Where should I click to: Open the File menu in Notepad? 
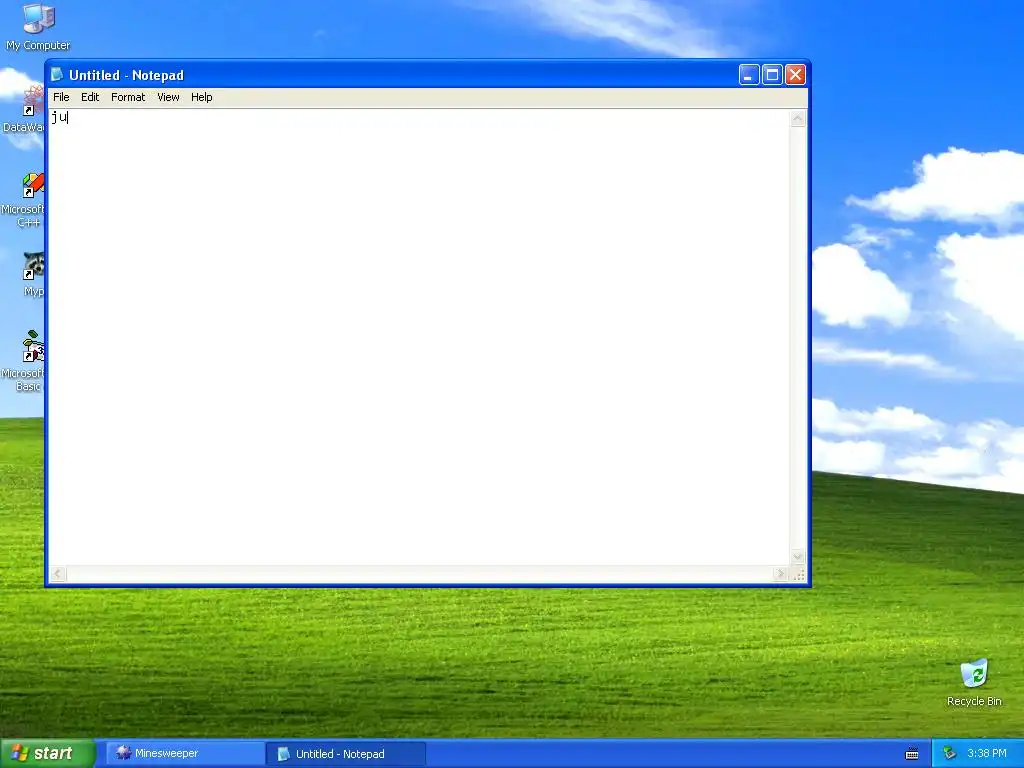tap(61, 97)
